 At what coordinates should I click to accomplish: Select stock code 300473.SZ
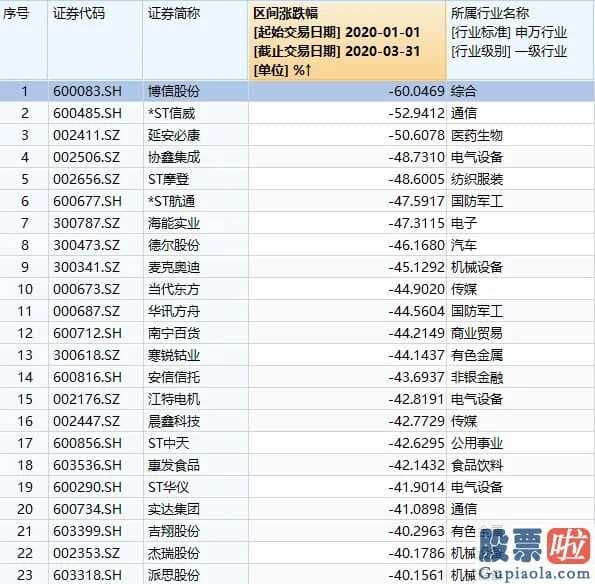coord(87,246)
